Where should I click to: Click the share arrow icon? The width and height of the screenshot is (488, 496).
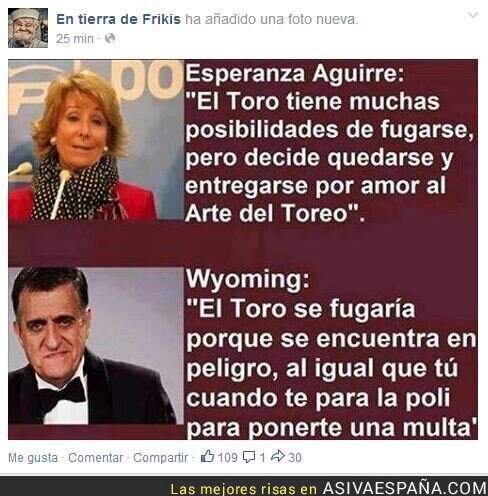click(x=278, y=456)
